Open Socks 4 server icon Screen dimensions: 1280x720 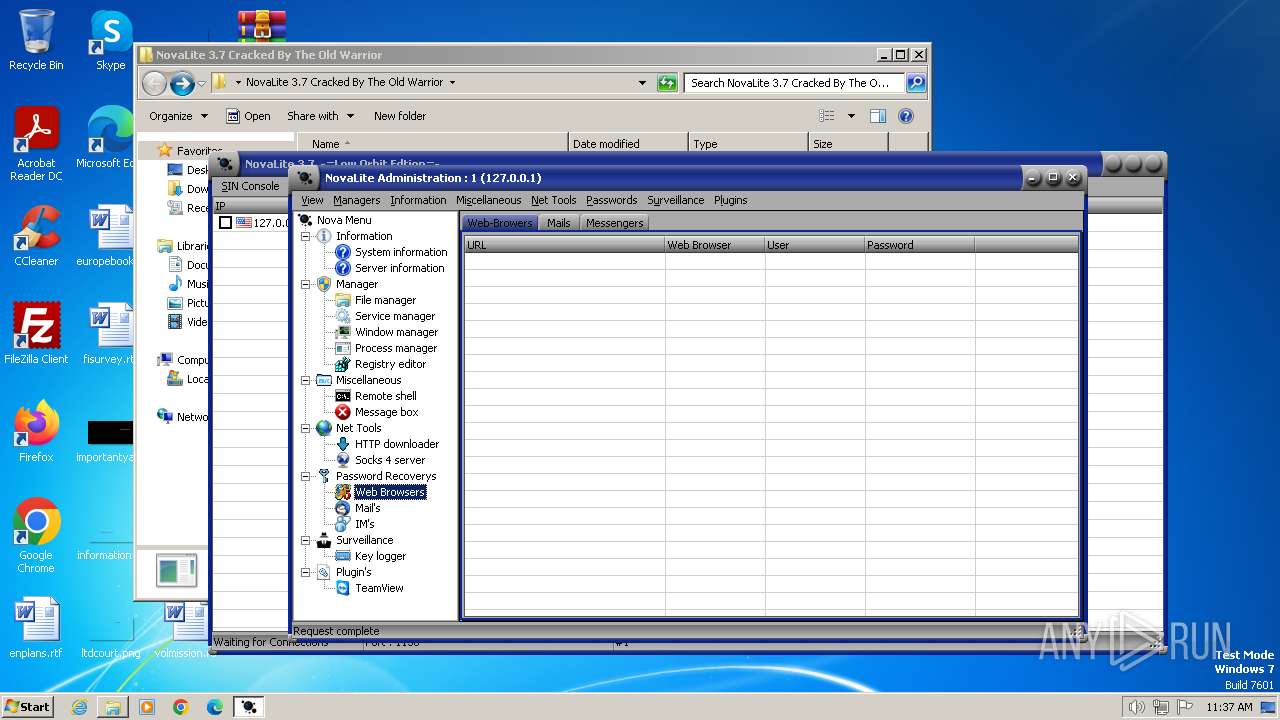point(343,460)
